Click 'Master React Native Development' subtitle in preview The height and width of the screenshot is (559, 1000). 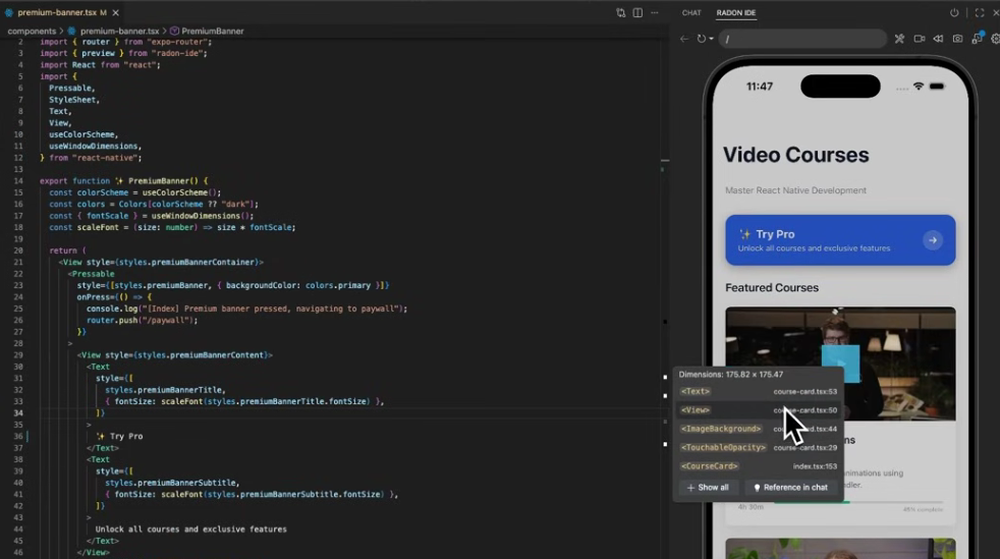(x=796, y=190)
